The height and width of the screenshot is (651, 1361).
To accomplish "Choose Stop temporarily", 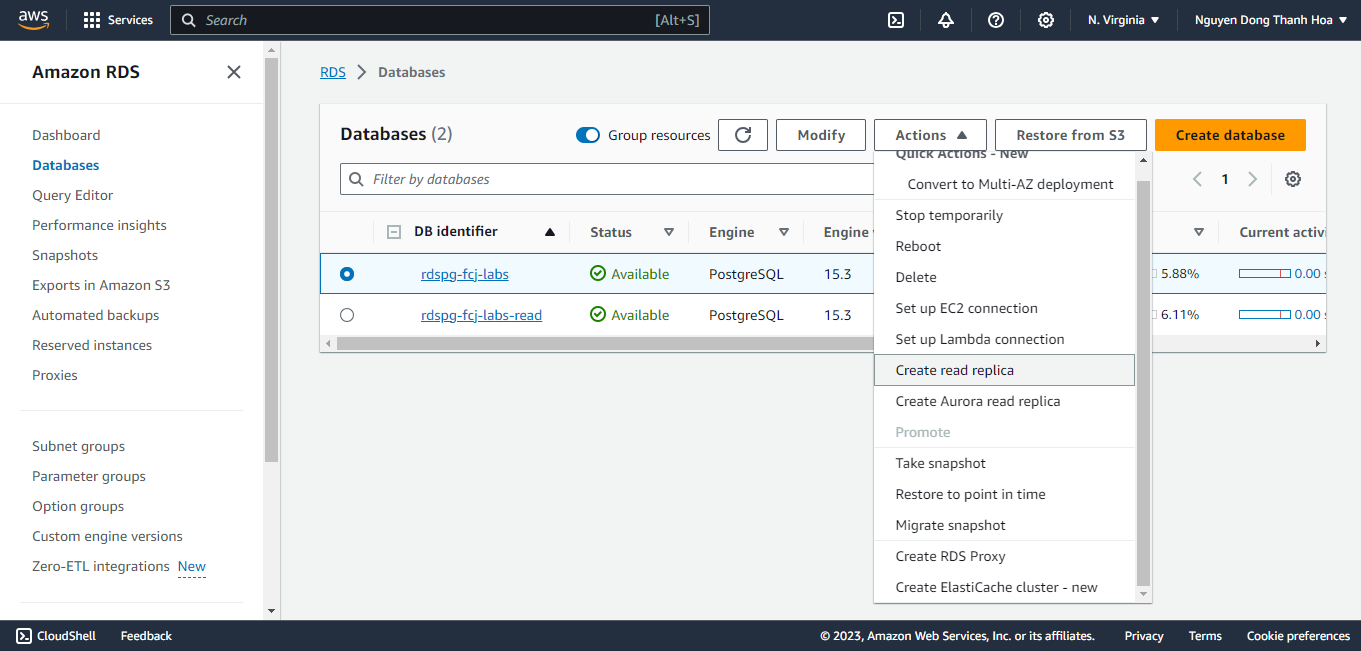I will point(1005,215).
